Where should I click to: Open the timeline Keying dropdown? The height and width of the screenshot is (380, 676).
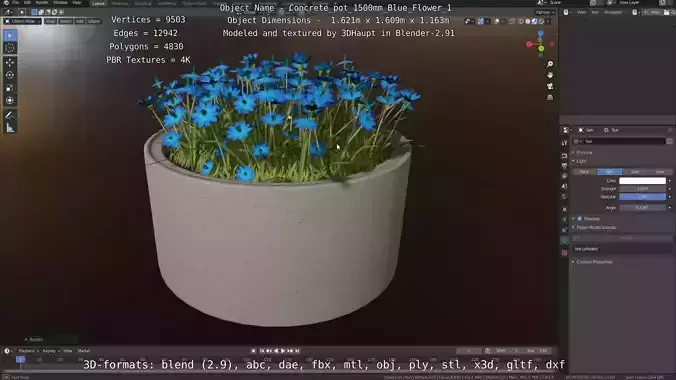pos(51,351)
